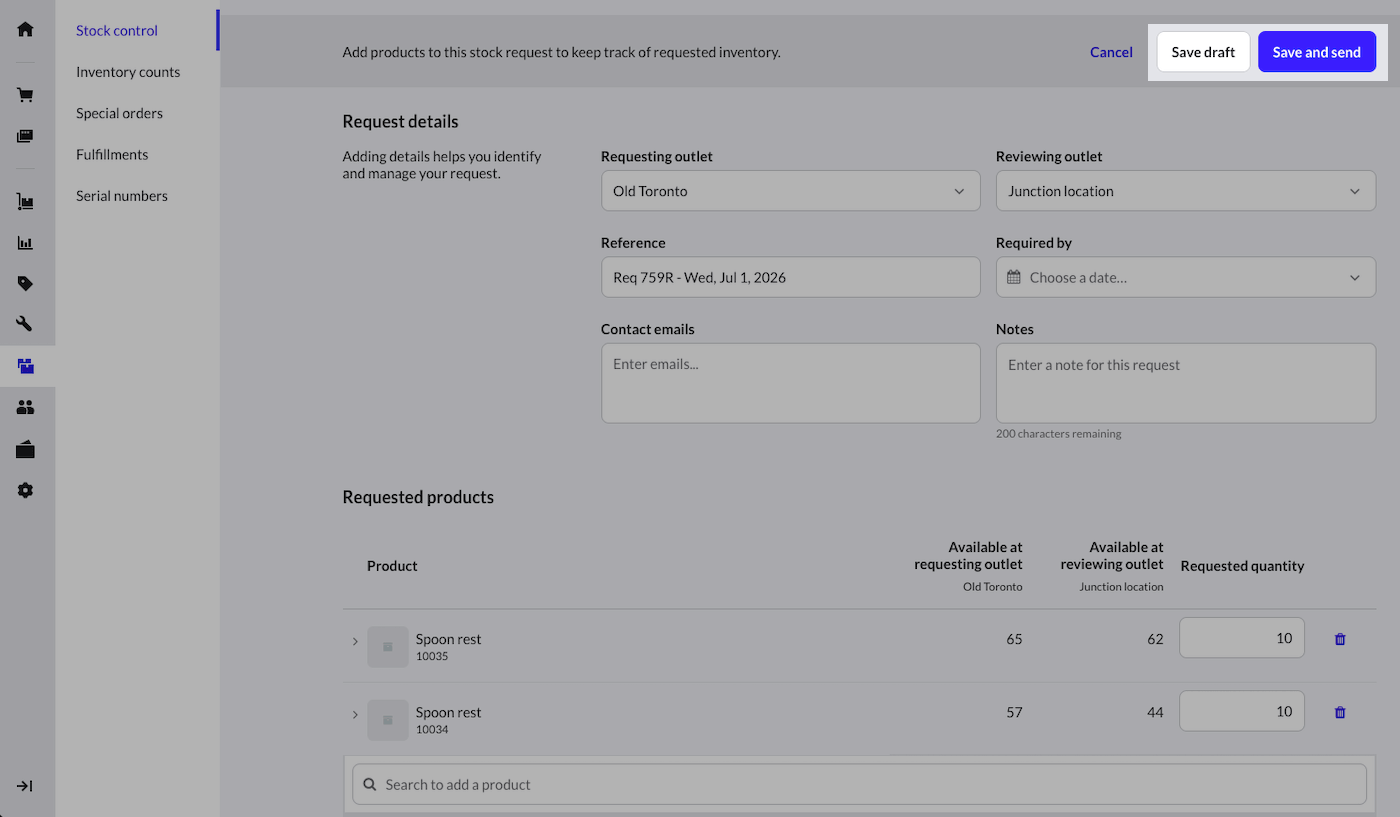
Task: Click requested quantity for Spoon rest 10034
Action: 1242,711
